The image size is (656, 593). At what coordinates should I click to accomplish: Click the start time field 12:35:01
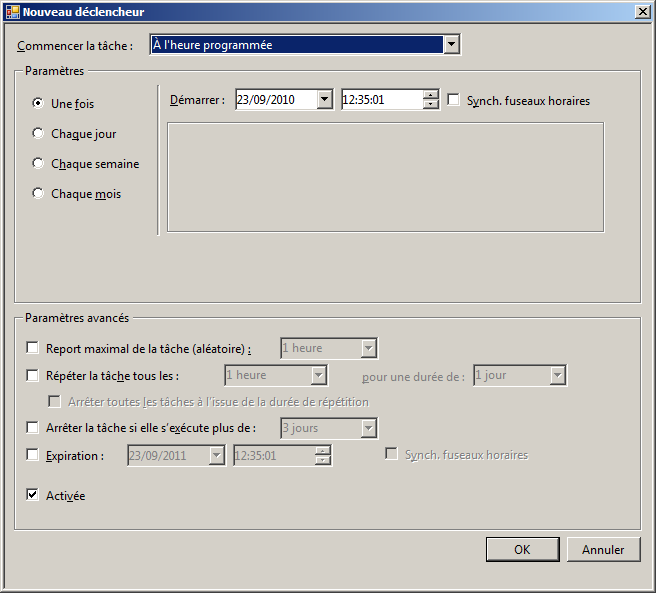click(x=380, y=100)
